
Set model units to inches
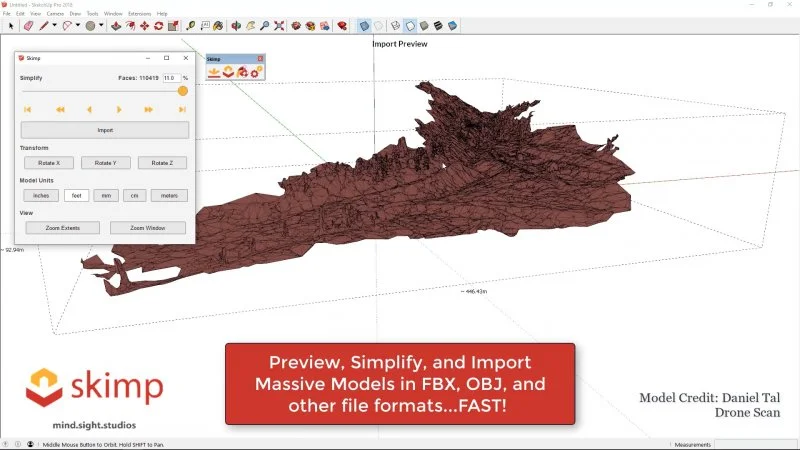pos(41,195)
